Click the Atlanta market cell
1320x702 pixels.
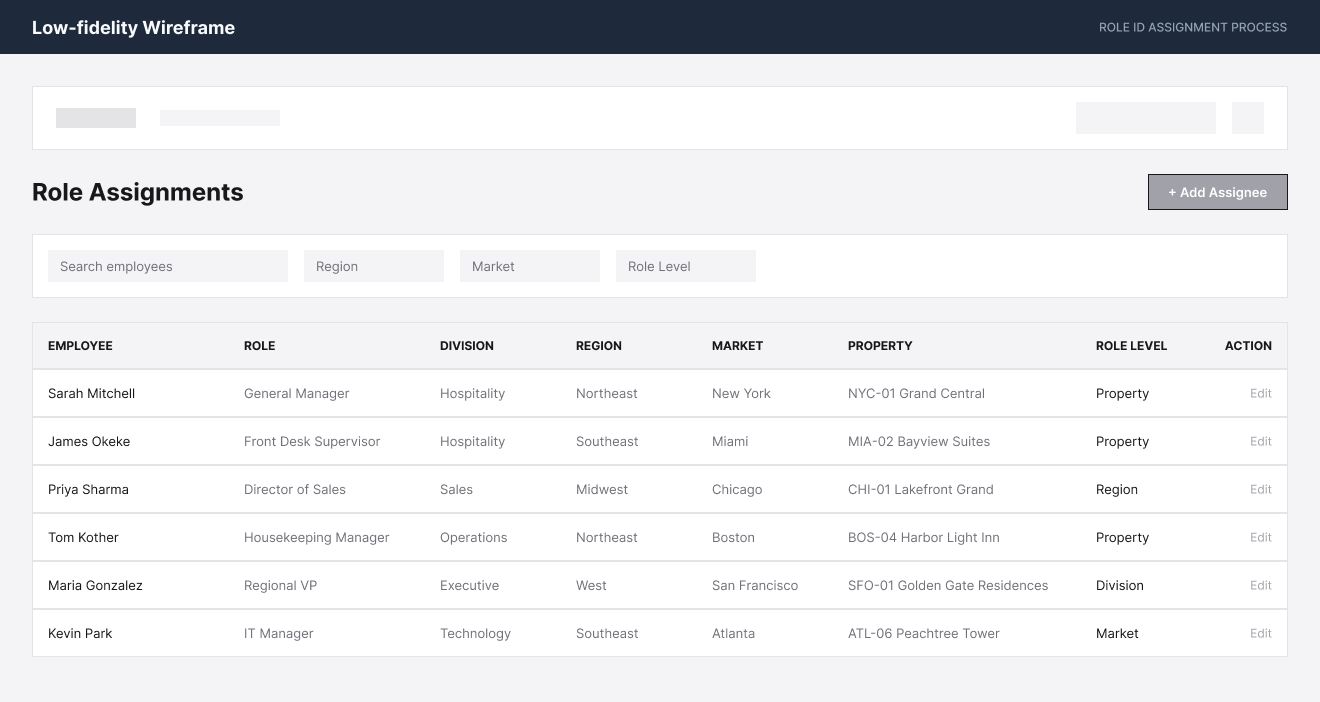point(733,633)
